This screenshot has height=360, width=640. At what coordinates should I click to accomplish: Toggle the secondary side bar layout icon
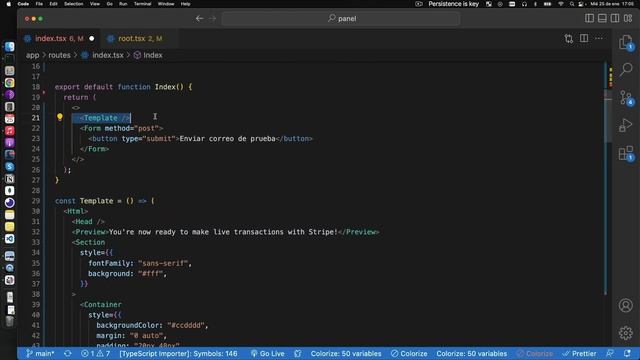coord(615,18)
